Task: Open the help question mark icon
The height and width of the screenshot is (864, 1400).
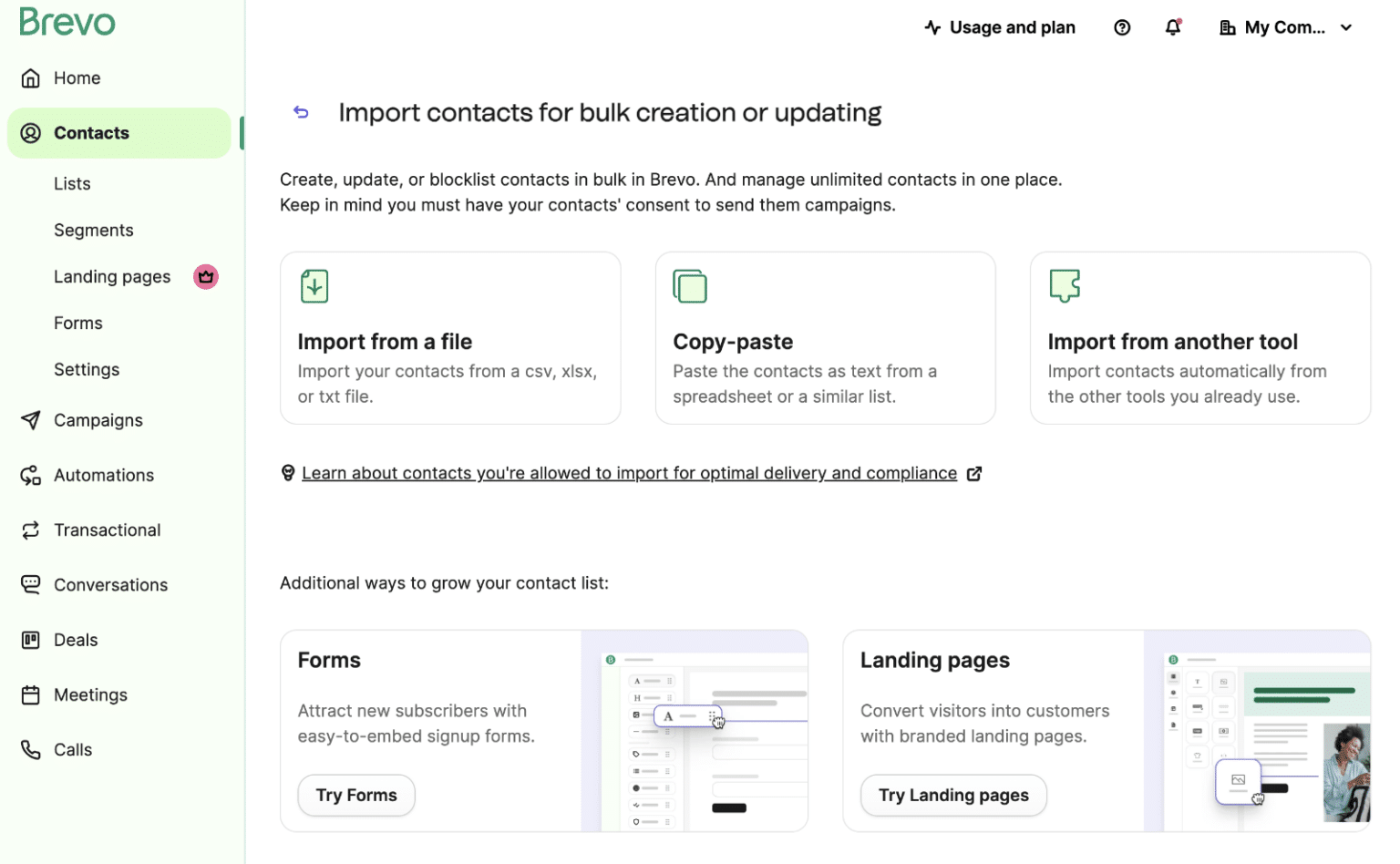Action: (x=1122, y=27)
